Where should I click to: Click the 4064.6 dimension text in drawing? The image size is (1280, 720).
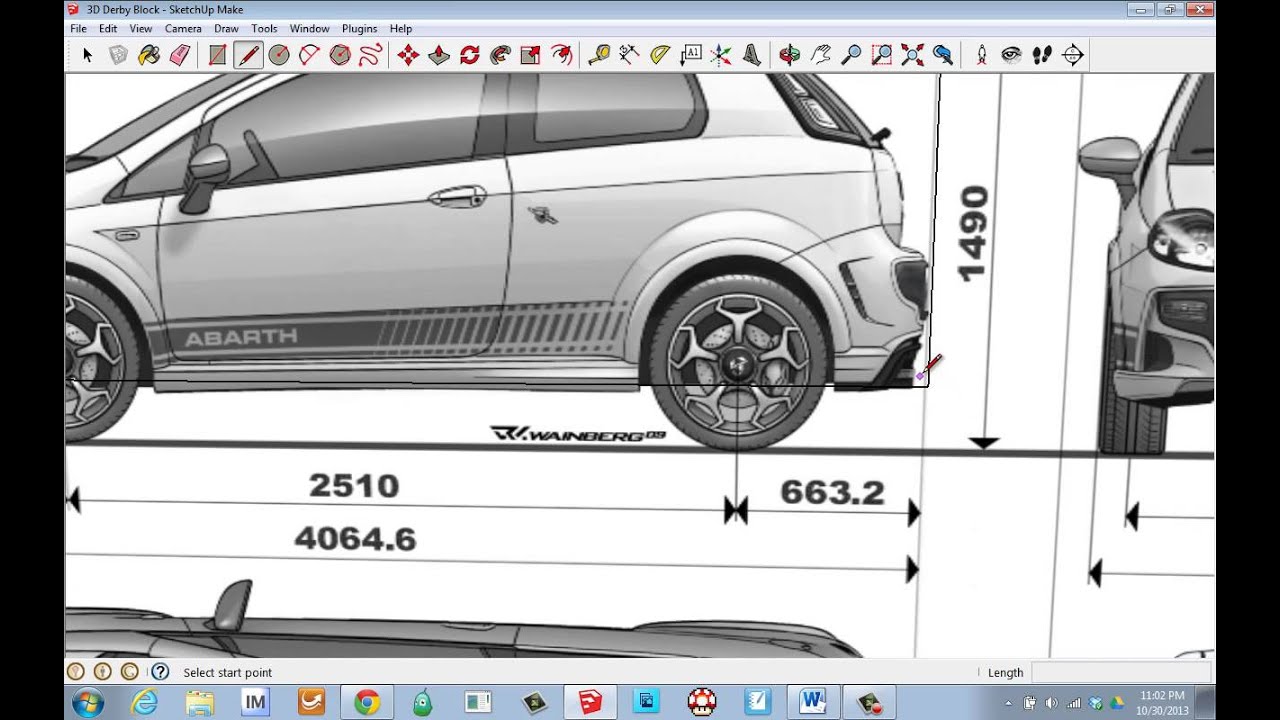coord(355,539)
